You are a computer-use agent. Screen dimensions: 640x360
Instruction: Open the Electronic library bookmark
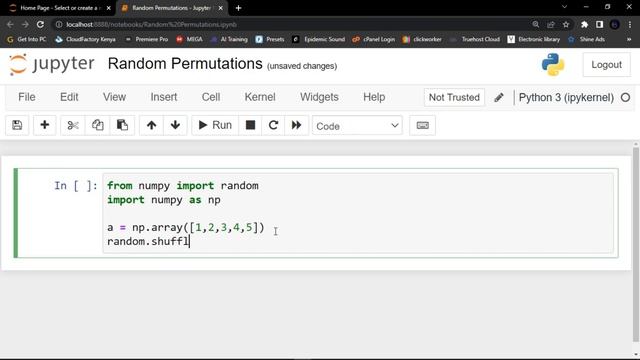tap(534, 39)
